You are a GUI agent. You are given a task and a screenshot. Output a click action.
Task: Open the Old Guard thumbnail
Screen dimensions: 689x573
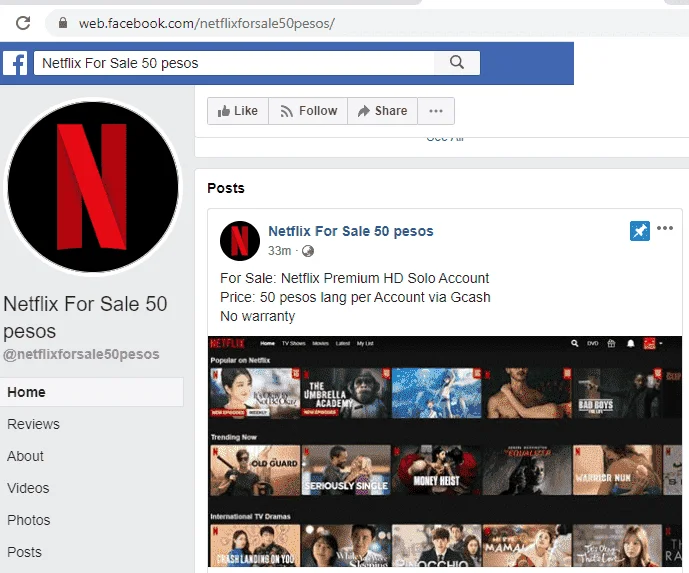click(x=255, y=470)
